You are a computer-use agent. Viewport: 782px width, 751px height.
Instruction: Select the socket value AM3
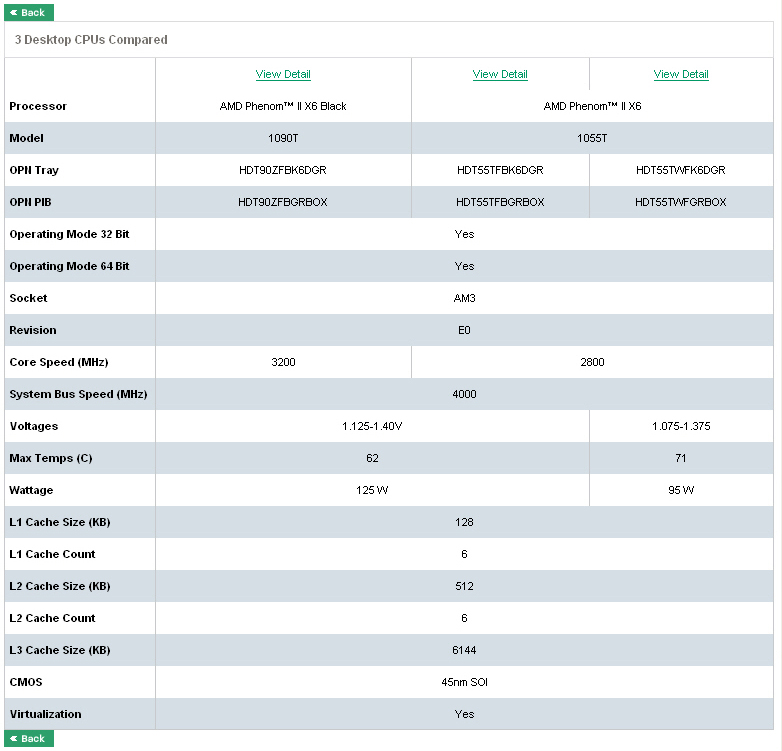click(x=464, y=298)
